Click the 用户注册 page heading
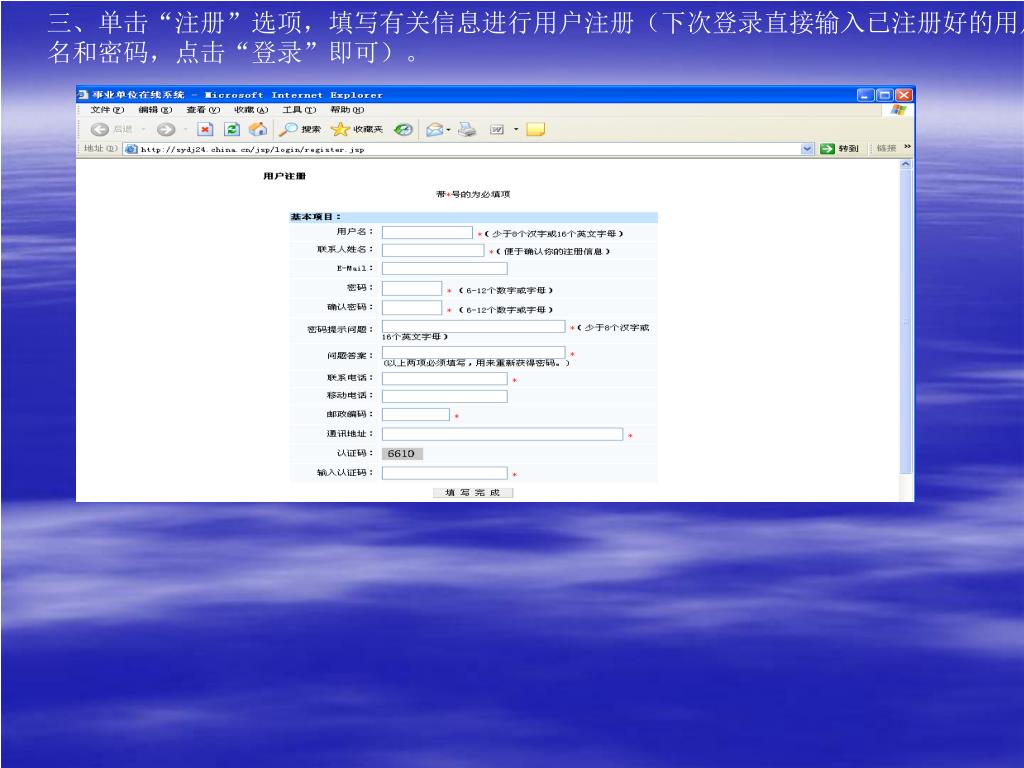Image resolution: width=1024 pixels, height=768 pixels. point(285,176)
